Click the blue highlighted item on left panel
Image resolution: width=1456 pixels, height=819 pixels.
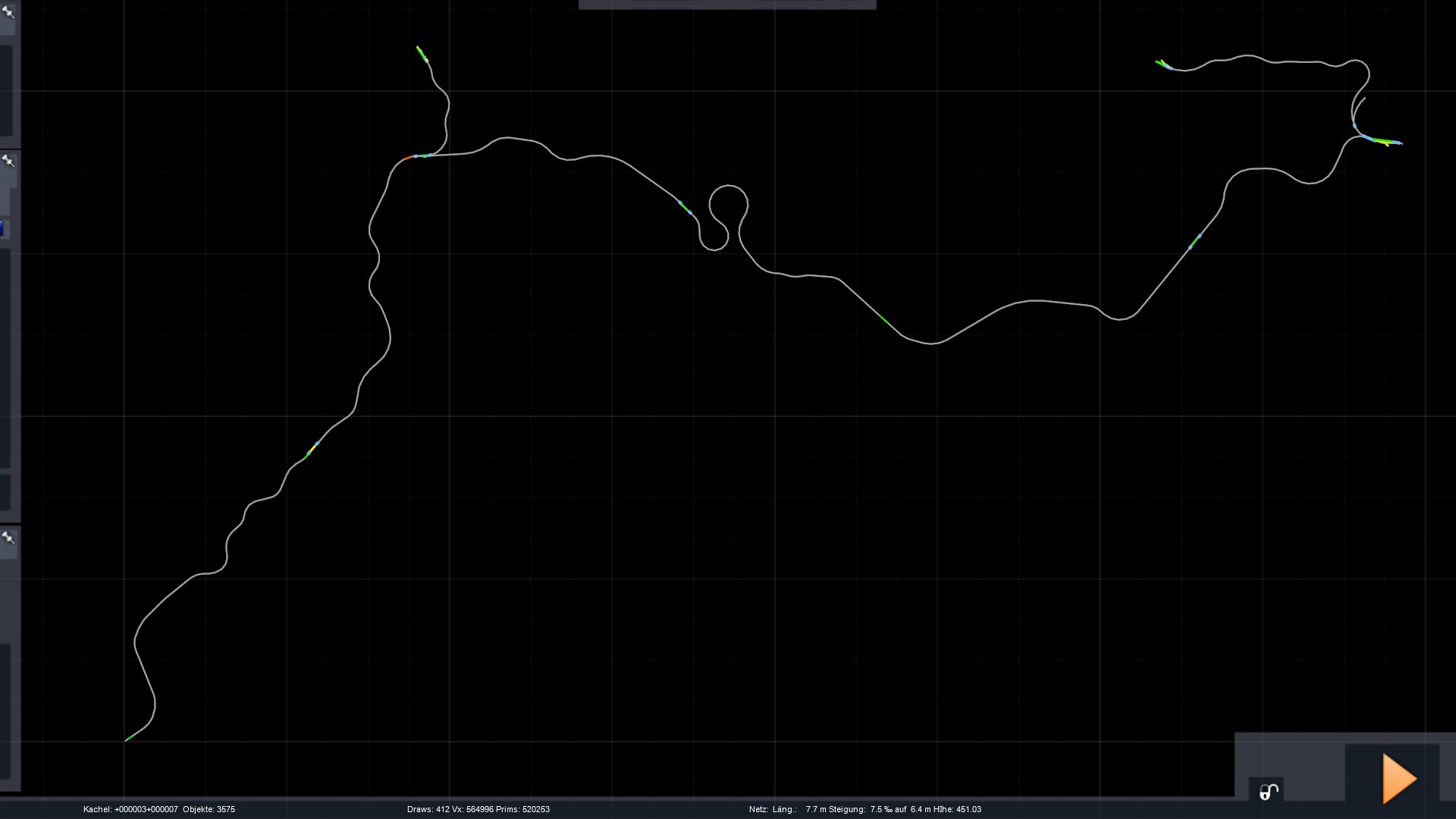pos(2,228)
